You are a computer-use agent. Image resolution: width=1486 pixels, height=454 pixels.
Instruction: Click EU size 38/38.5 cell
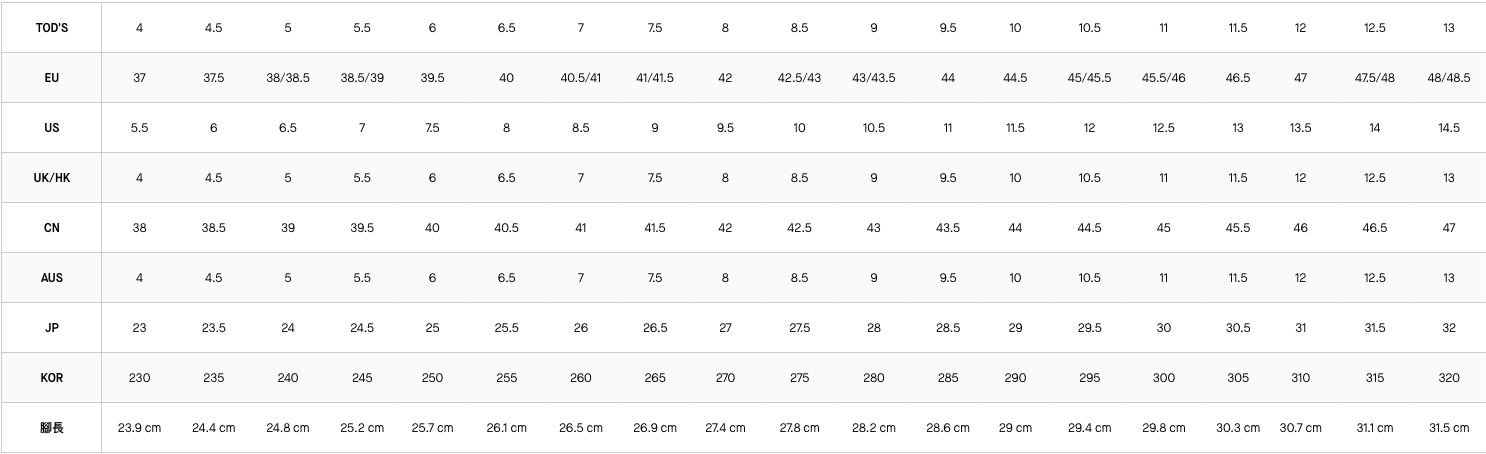point(287,78)
